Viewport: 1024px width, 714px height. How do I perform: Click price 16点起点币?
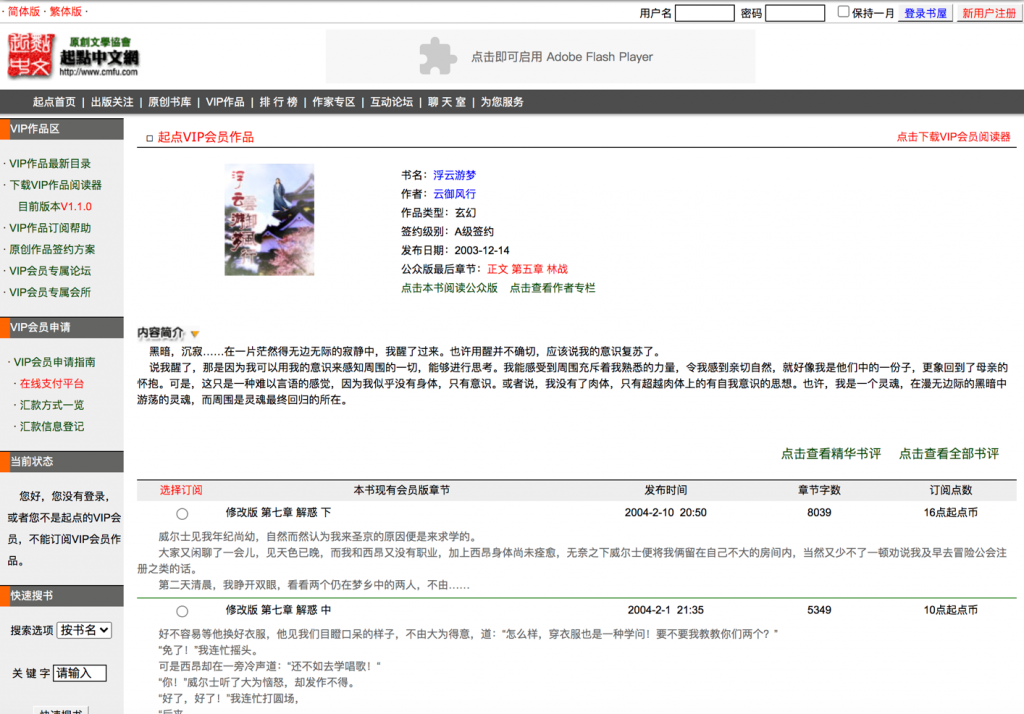[950, 513]
